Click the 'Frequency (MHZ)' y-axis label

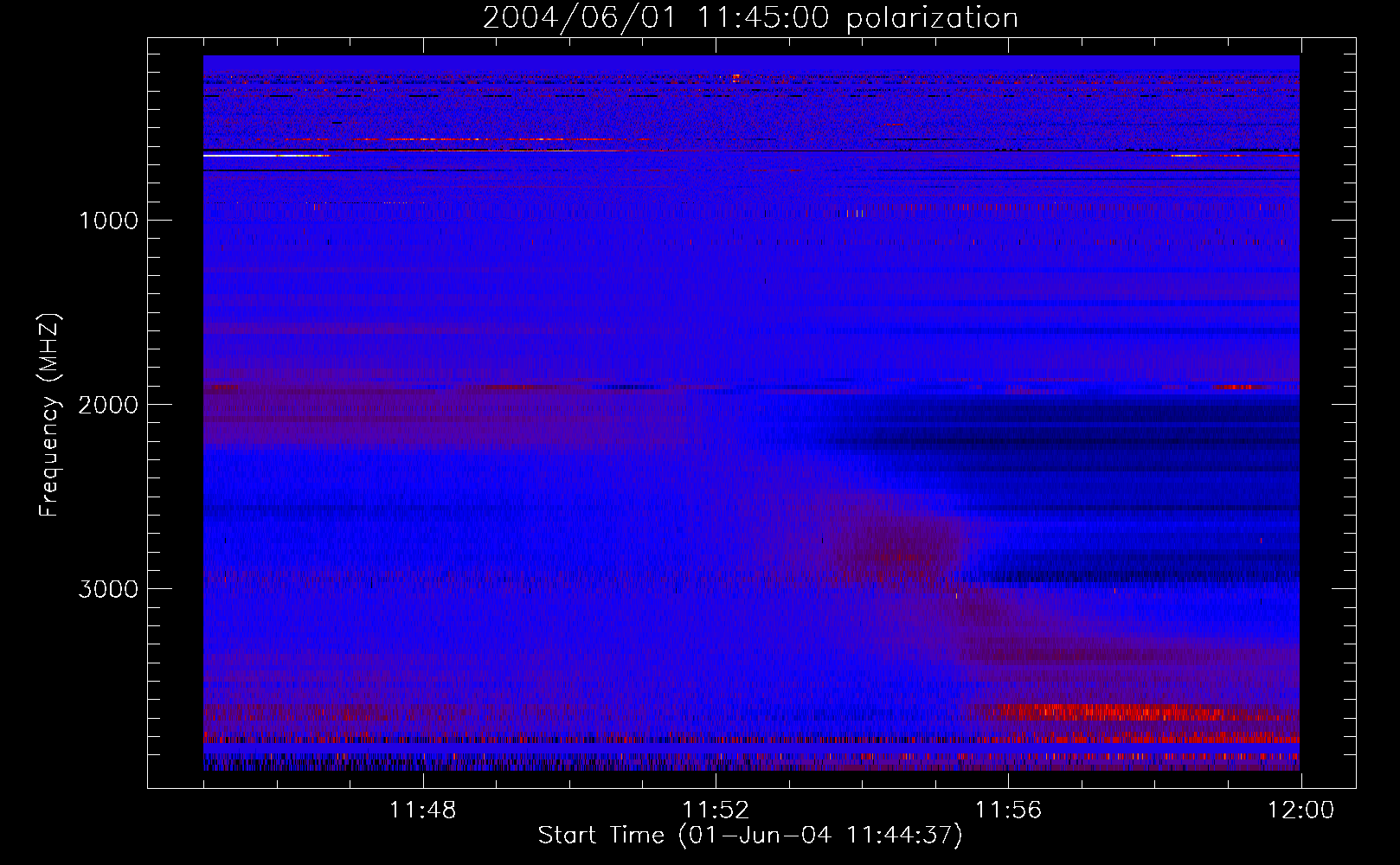(x=48, y=415)
